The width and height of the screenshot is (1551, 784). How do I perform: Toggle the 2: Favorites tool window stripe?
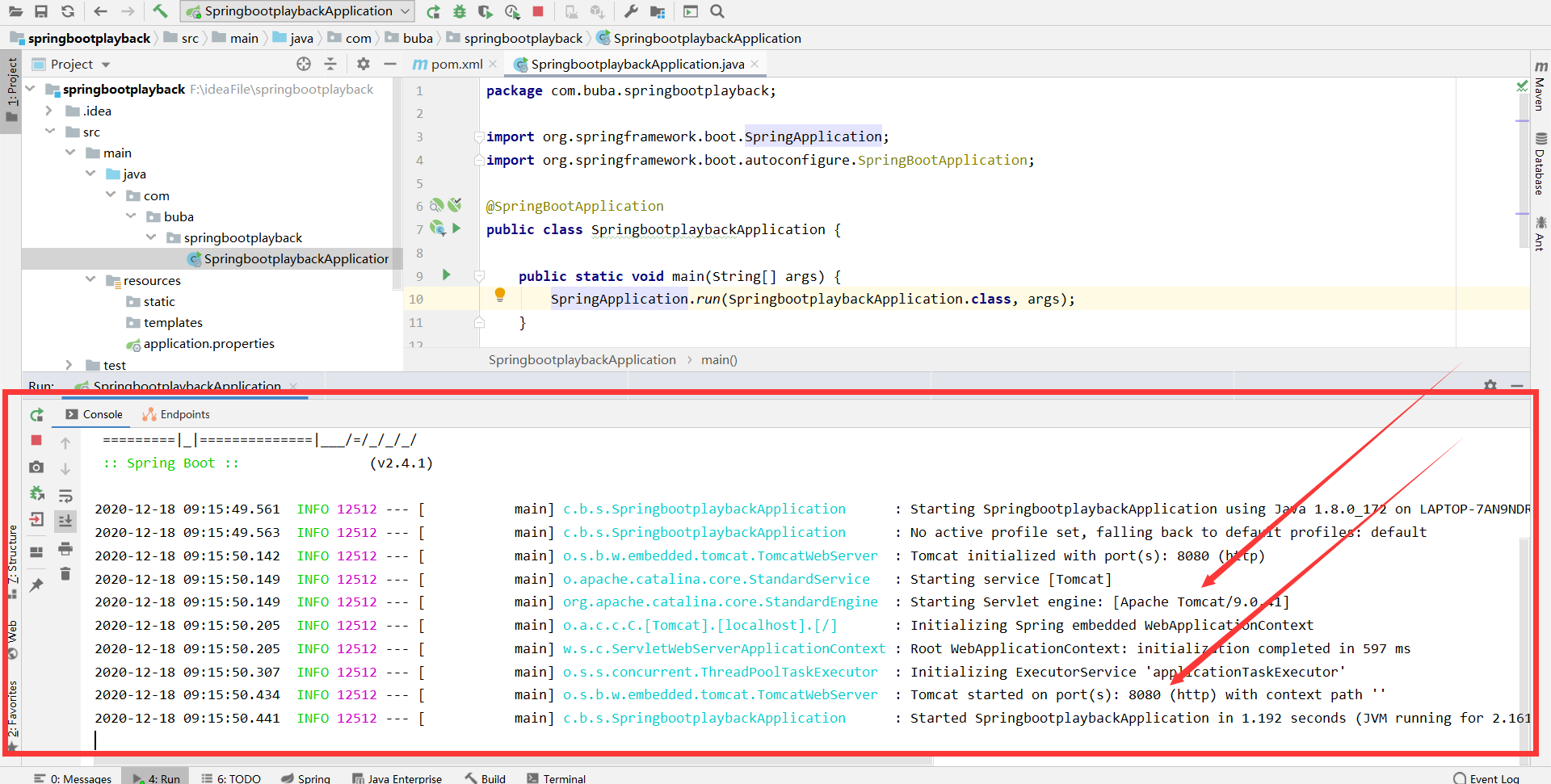(12, 715)
